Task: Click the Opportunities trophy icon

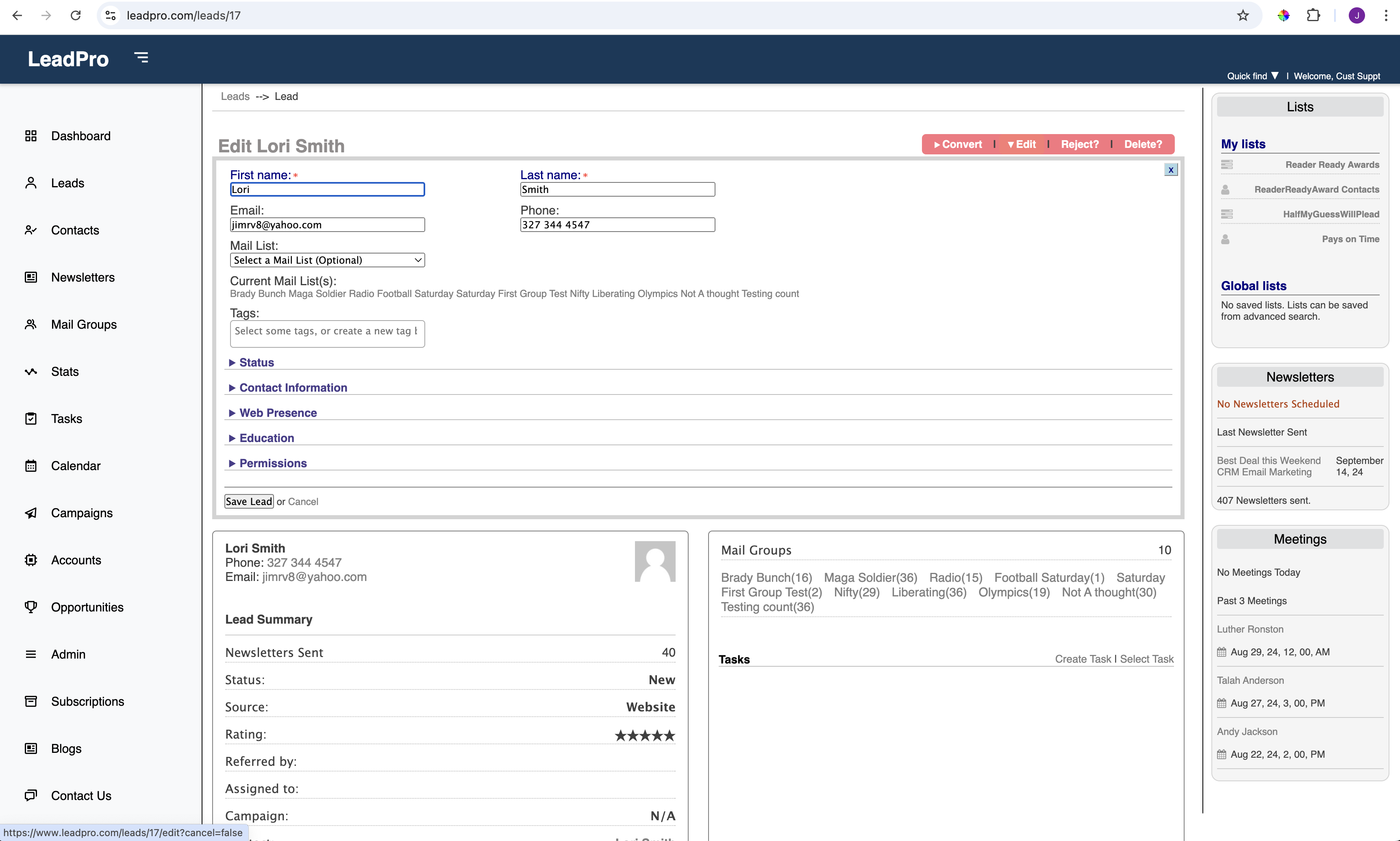Action: (30, 607)
